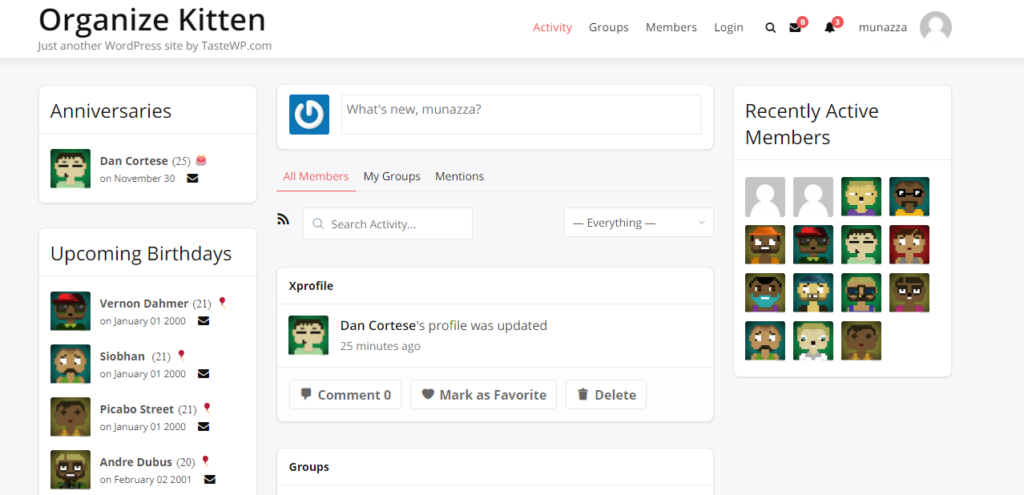
Task: Send message to Dan Cortese via envelope
Action: click(x=193, y=178)
